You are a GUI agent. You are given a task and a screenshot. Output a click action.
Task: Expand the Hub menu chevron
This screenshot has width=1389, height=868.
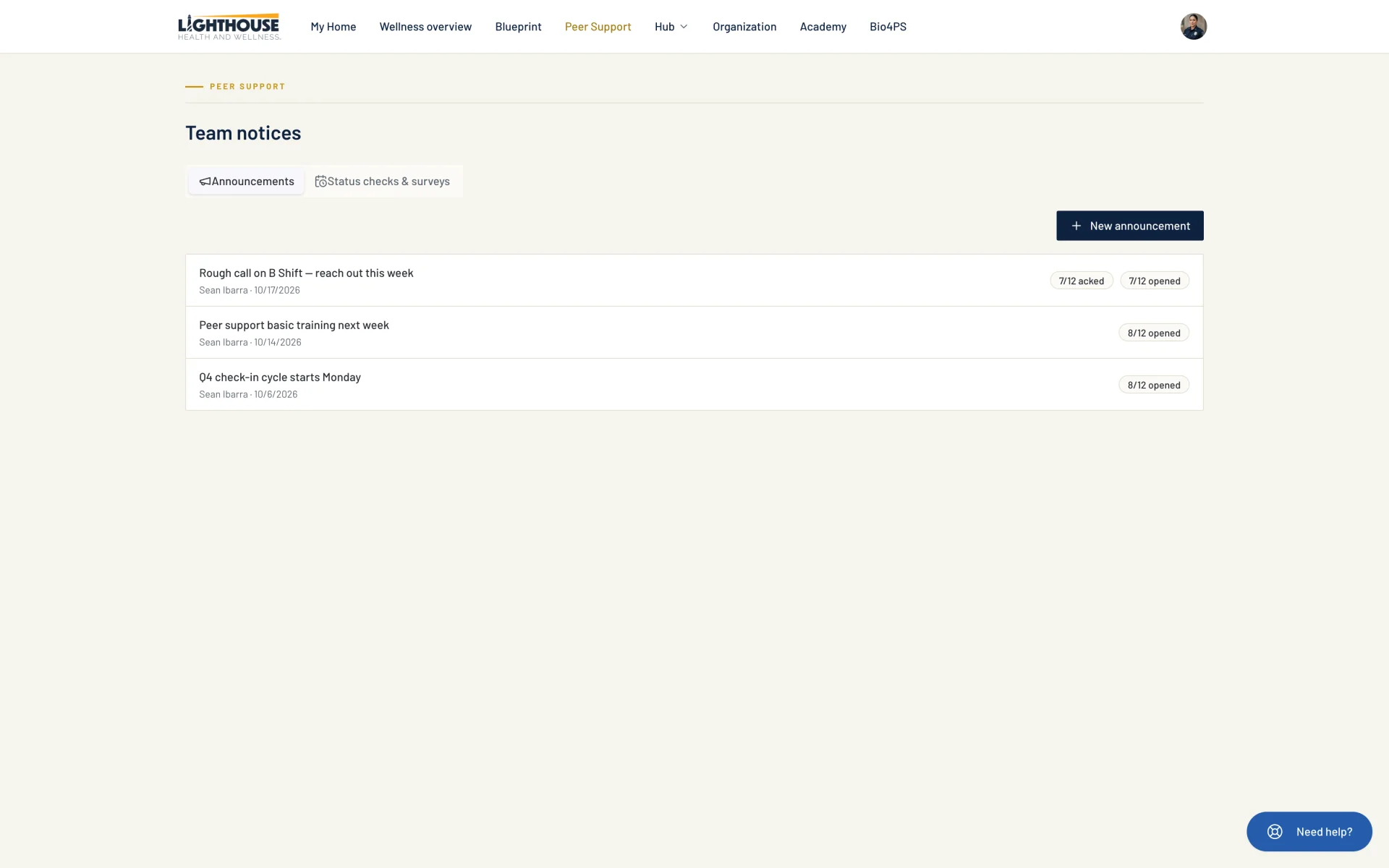tap(684, 27)
